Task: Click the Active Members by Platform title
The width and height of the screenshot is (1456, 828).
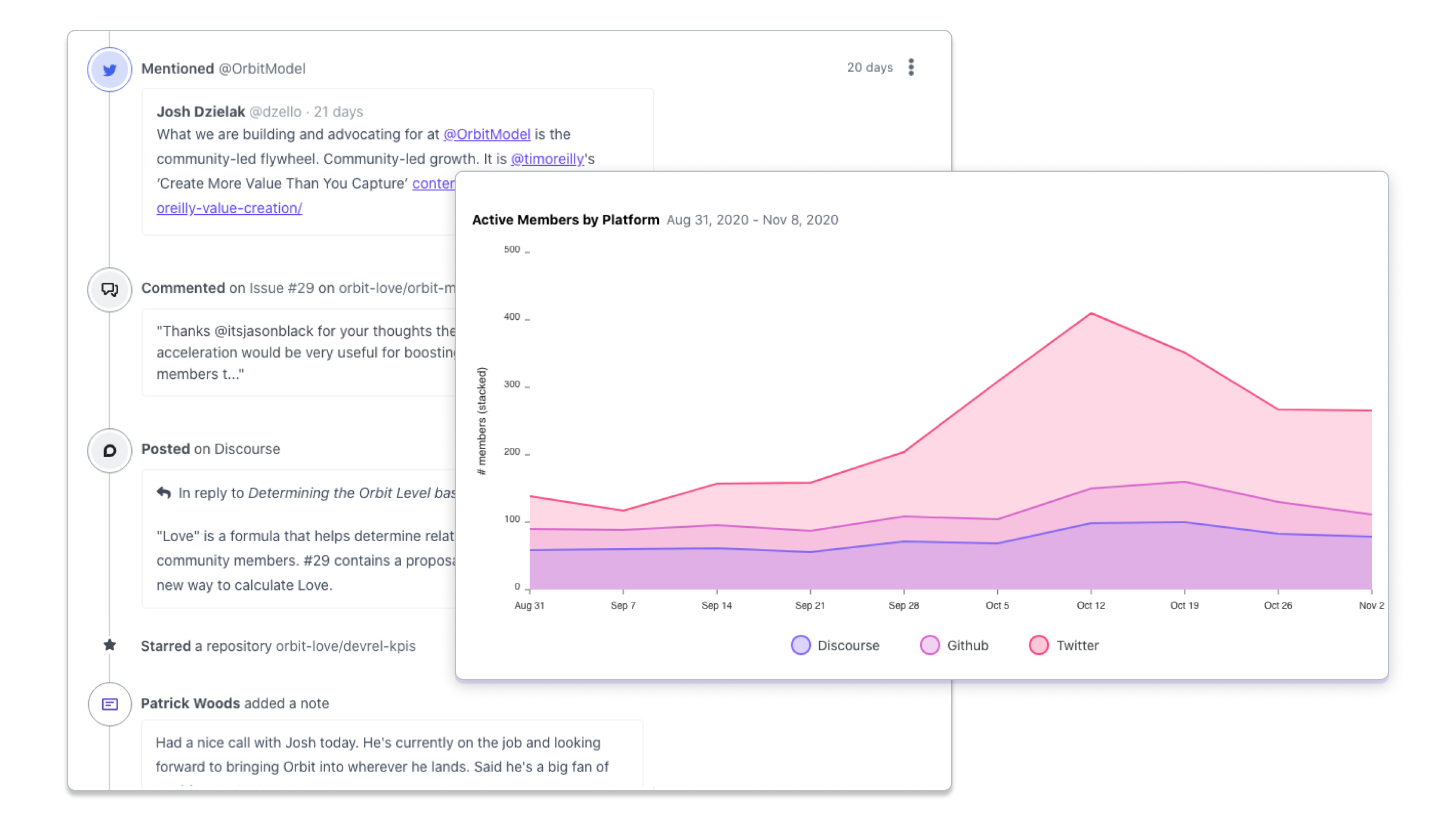Action: tap(565, 220)
